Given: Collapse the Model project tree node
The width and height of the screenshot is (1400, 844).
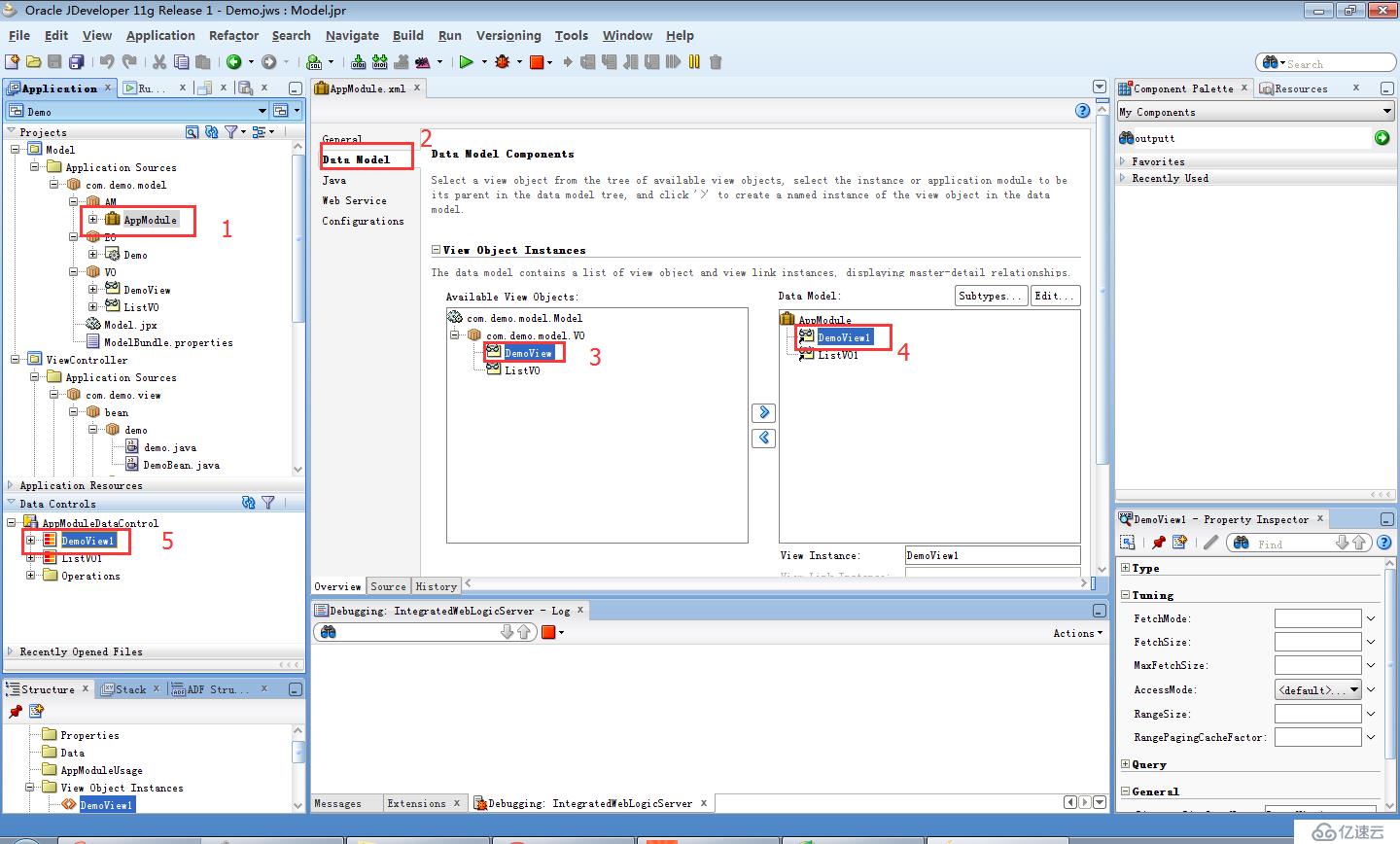Looking at the screenshot, I should [16, 150].
